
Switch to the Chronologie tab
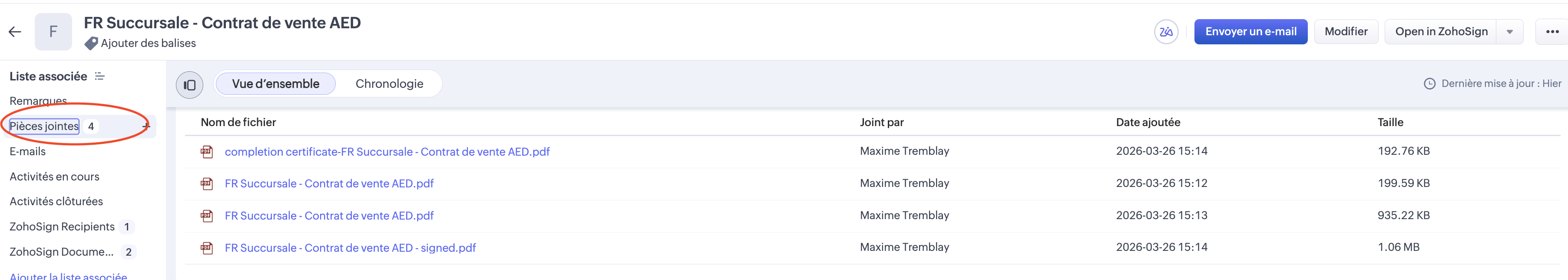point(389,84)
